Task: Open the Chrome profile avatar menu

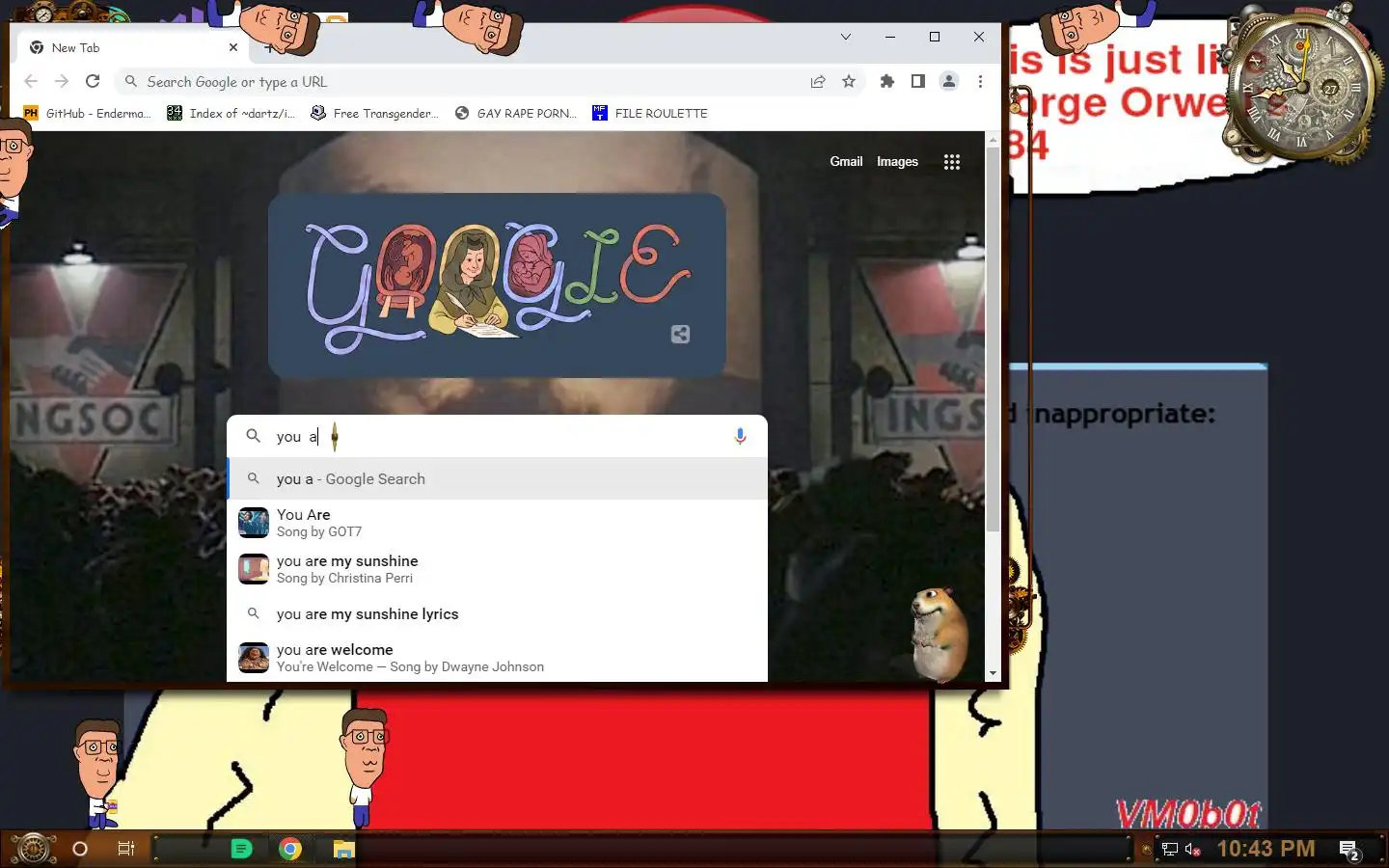Action: tap(949, 82)
